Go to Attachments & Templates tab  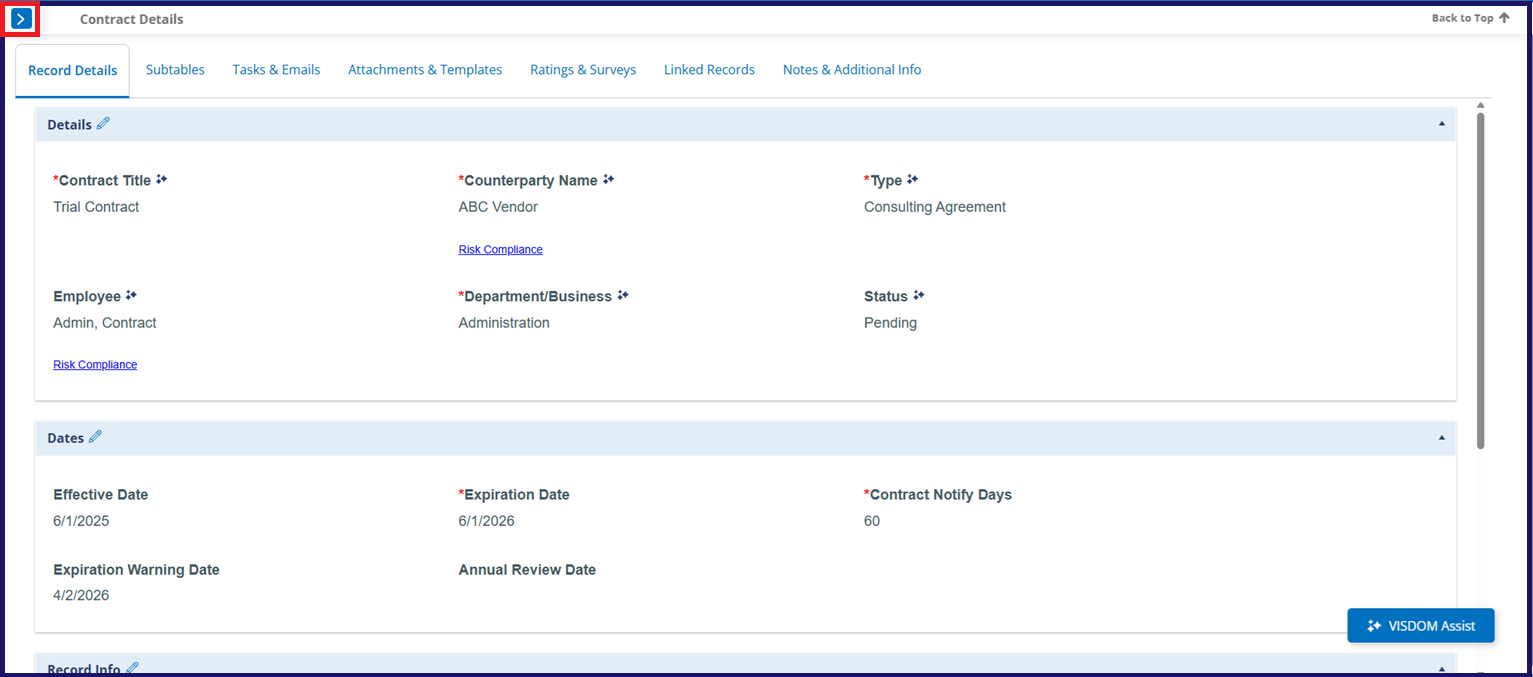425,70
